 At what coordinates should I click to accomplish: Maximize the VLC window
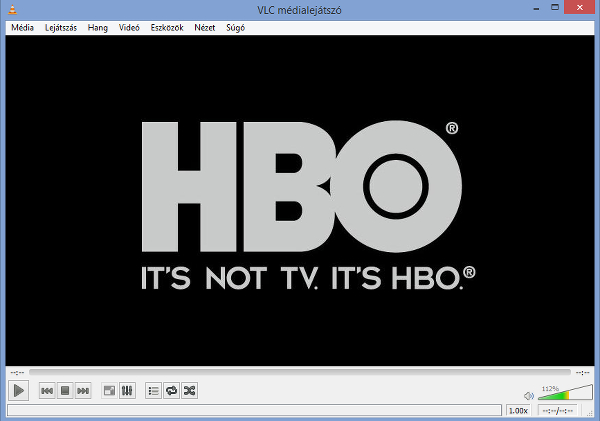pyautogui.click(x=555, y=7)
